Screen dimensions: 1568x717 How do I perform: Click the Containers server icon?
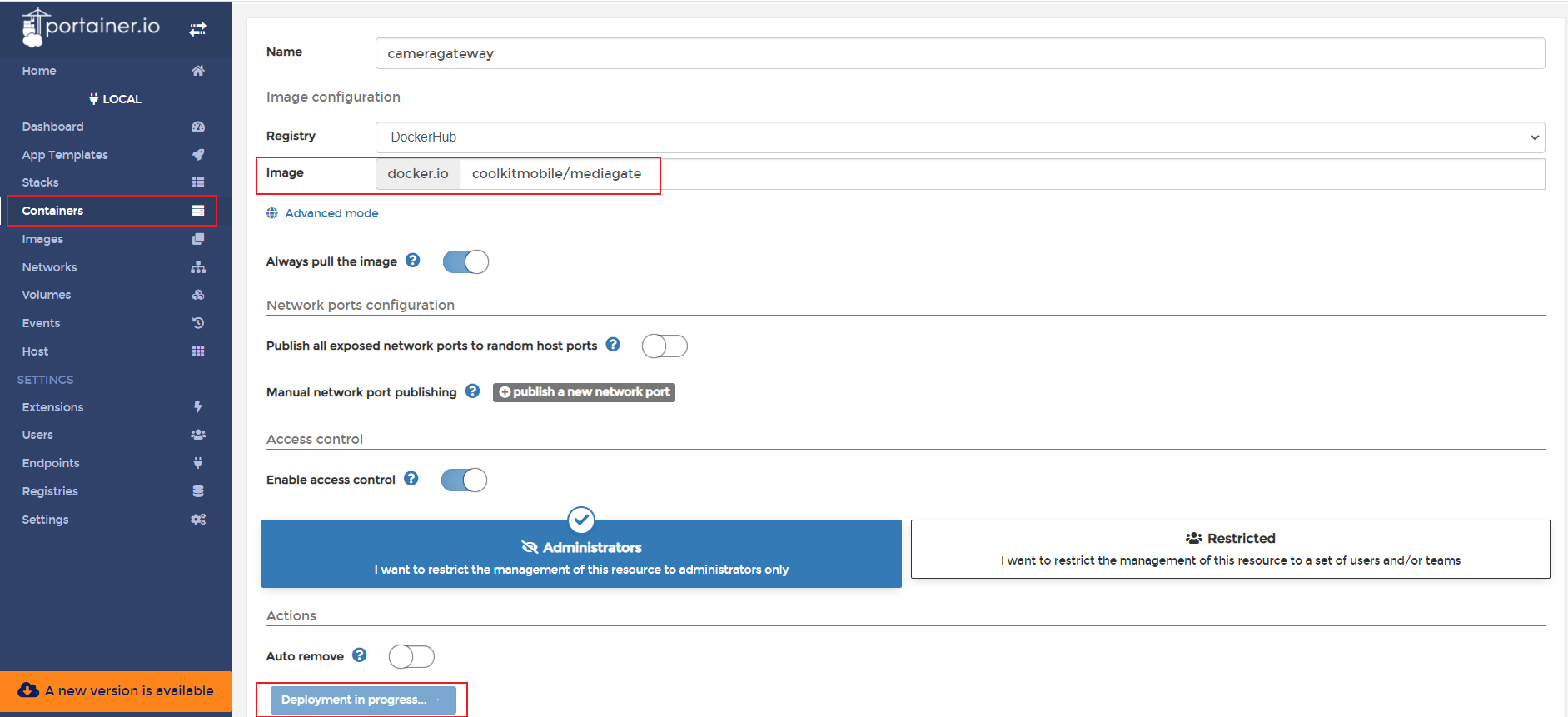coord(198,211)
